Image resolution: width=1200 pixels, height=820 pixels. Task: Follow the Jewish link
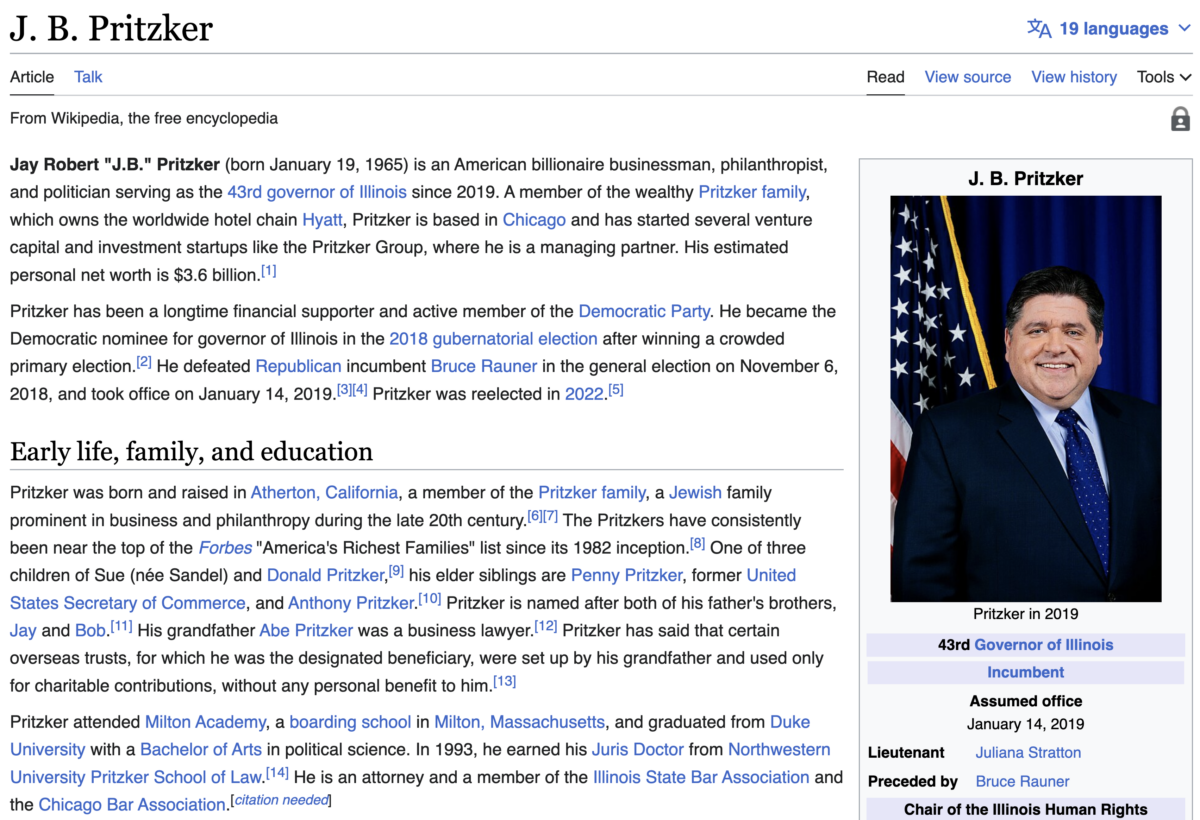(695, 493)
